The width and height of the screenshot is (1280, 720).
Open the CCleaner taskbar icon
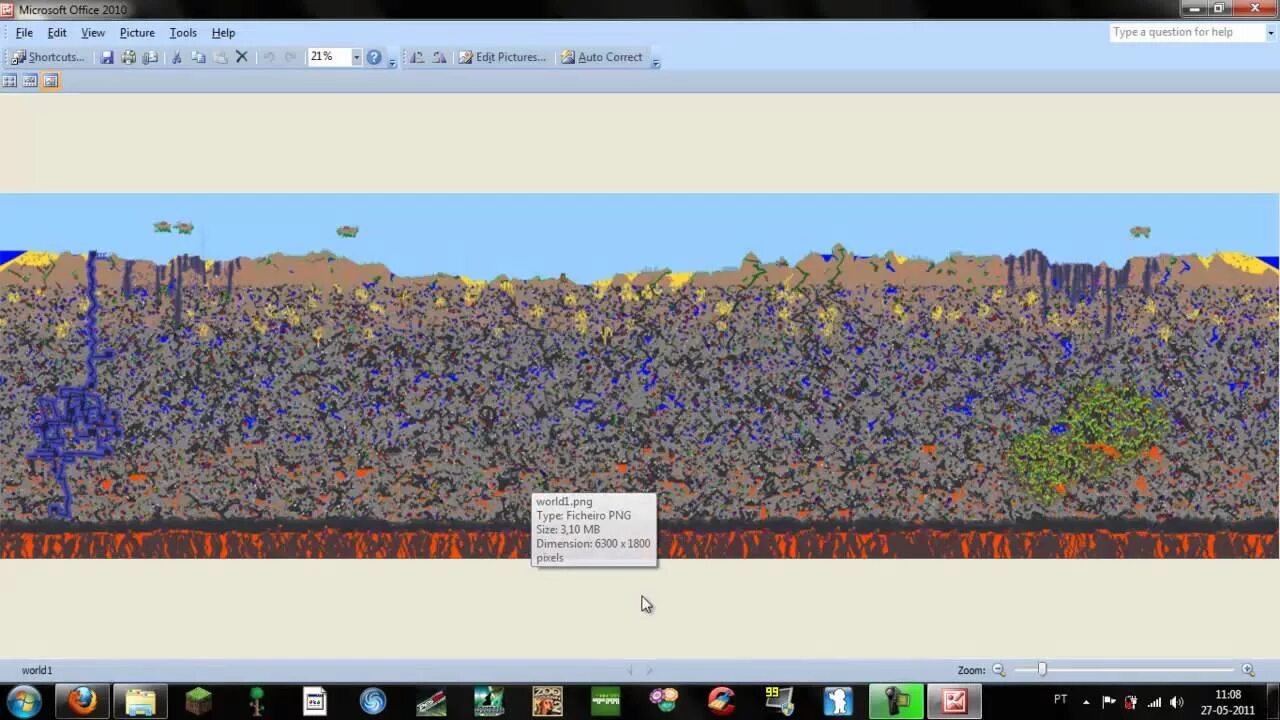click(721, 701)
